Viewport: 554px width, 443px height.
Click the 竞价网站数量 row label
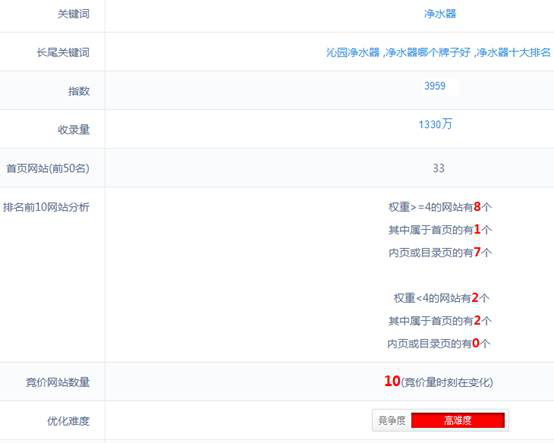click(x=58, y=382)
